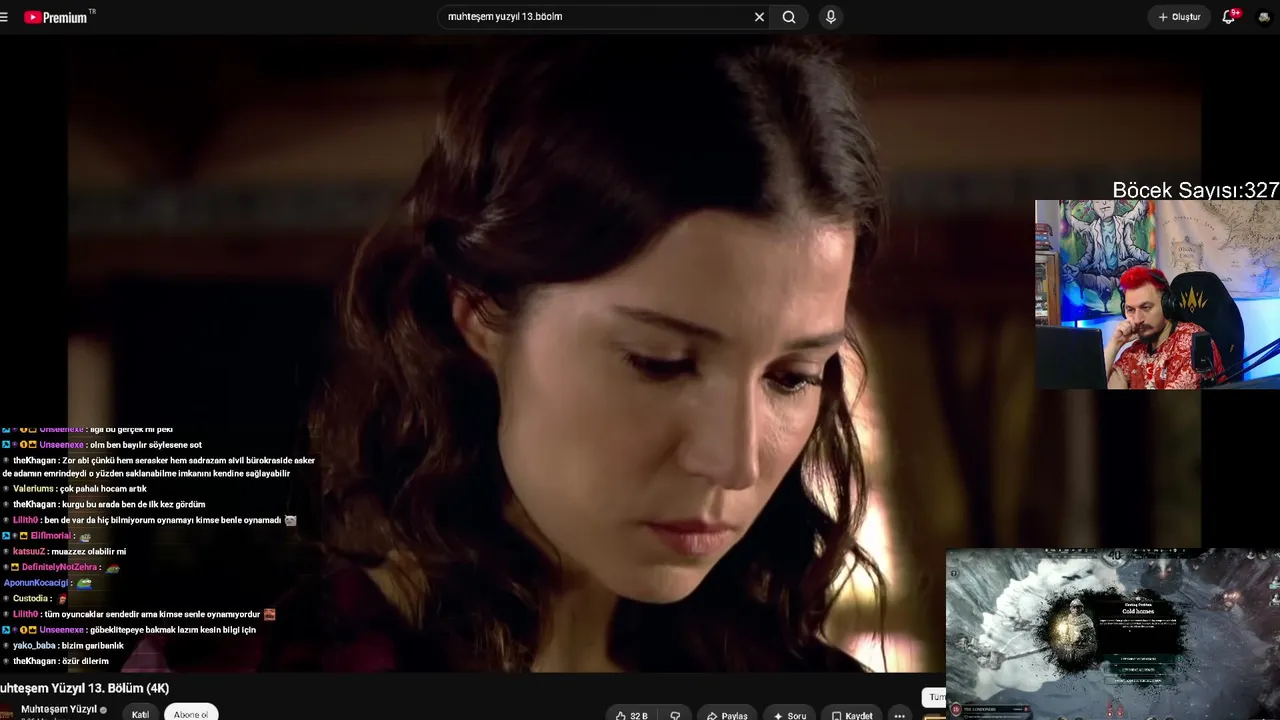Save the video with Kaydet
The height and width of the screenshot is (720, 1280).
[852, 715]
